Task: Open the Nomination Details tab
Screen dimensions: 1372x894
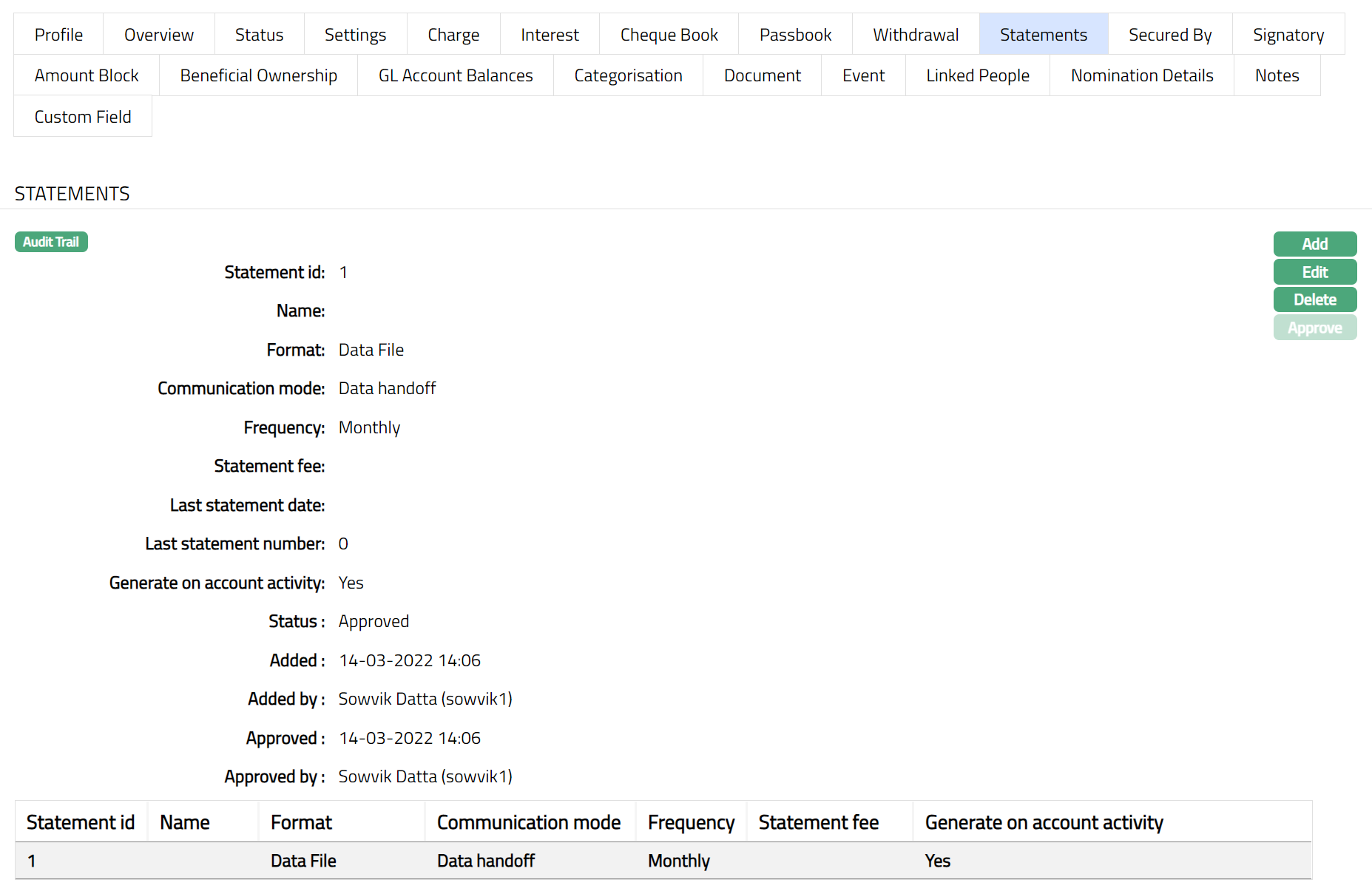Action: [x=1141, y=75]
